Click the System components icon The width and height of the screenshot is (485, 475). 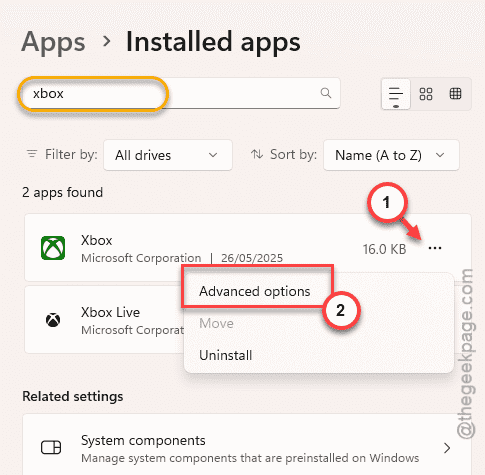pyautogui.click(x=51, y=447)
